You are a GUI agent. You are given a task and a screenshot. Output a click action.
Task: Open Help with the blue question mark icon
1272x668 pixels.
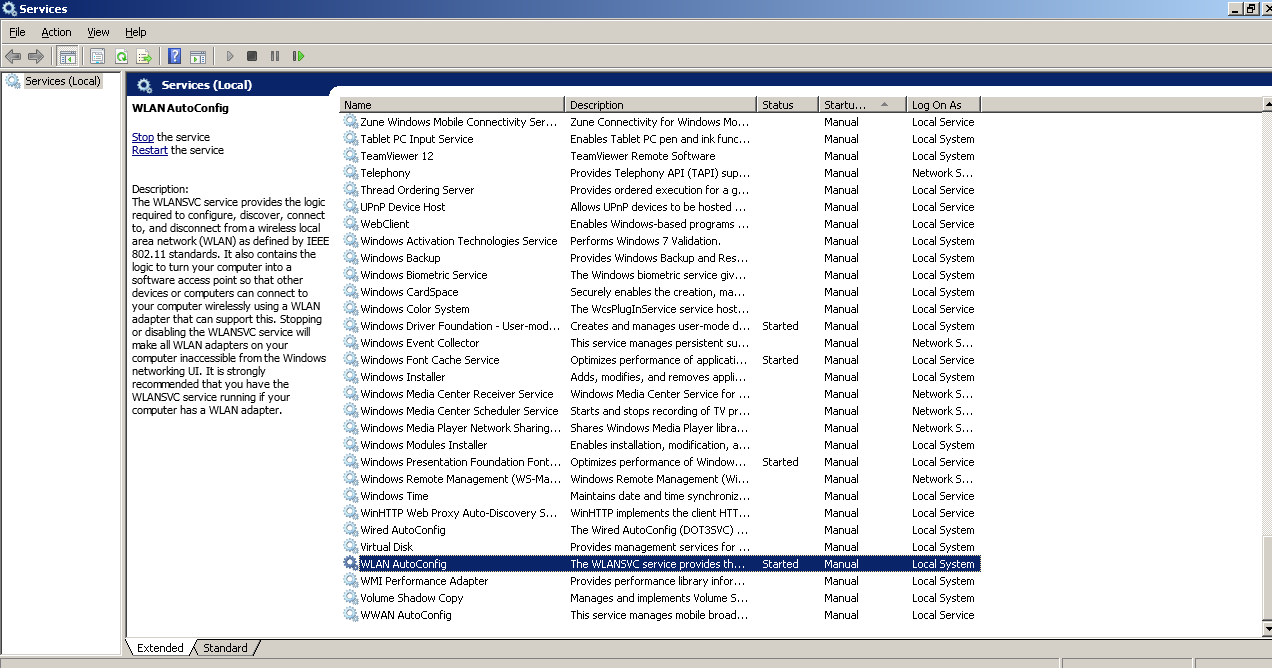(175, 56)
